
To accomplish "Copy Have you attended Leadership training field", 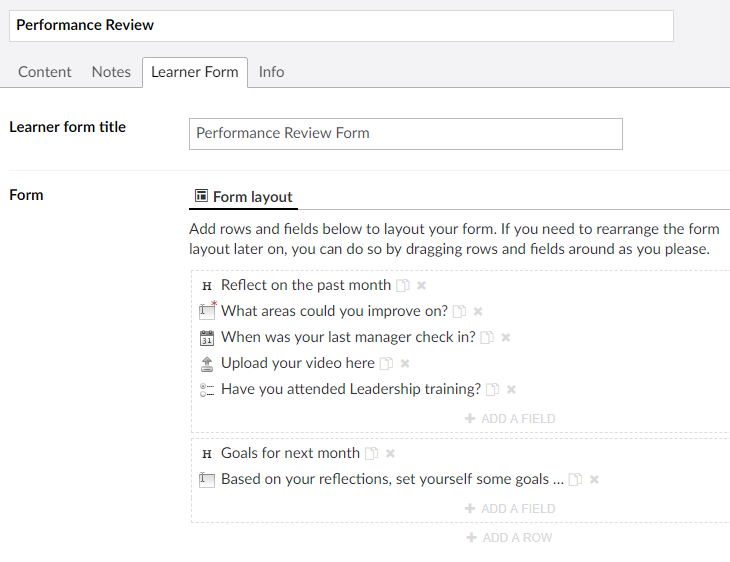I will click(493, 389).
